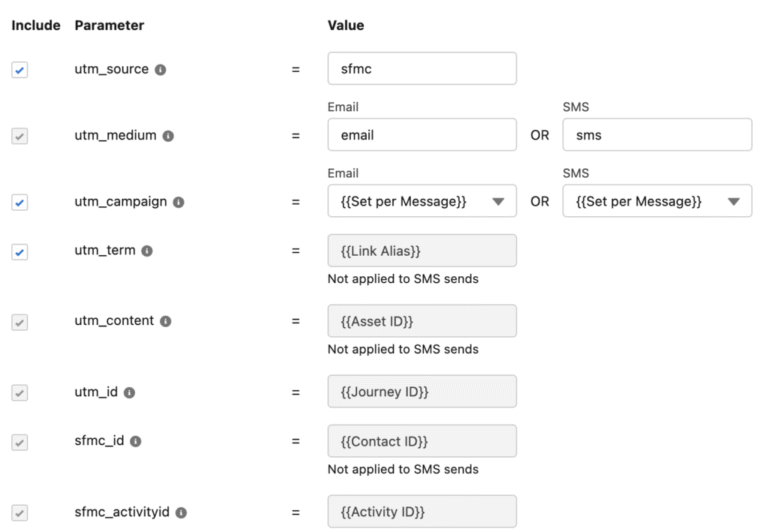Viewport: 768px width, 532px height.
Task: Open the sfmc_id info icon
Action: point(136,441)
